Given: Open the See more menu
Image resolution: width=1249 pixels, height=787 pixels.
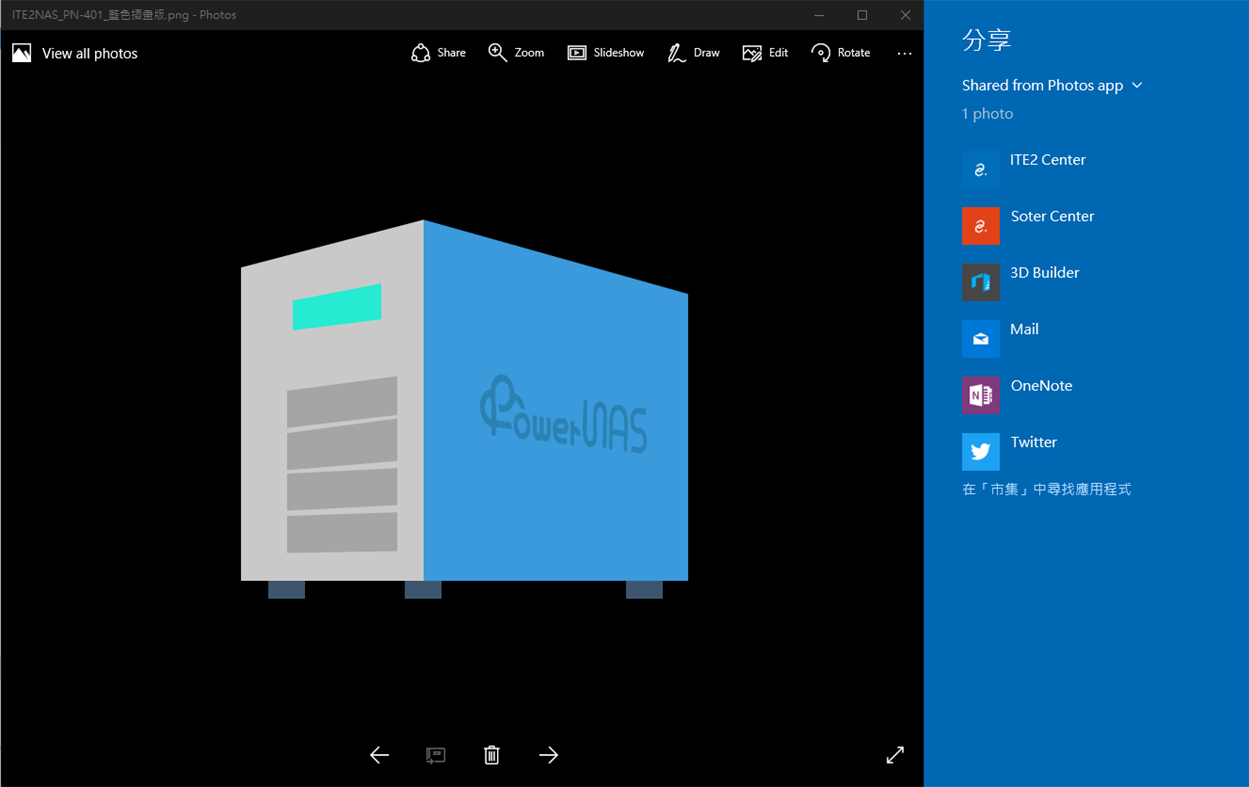Looking at the screenshot, I should point(904,53).
